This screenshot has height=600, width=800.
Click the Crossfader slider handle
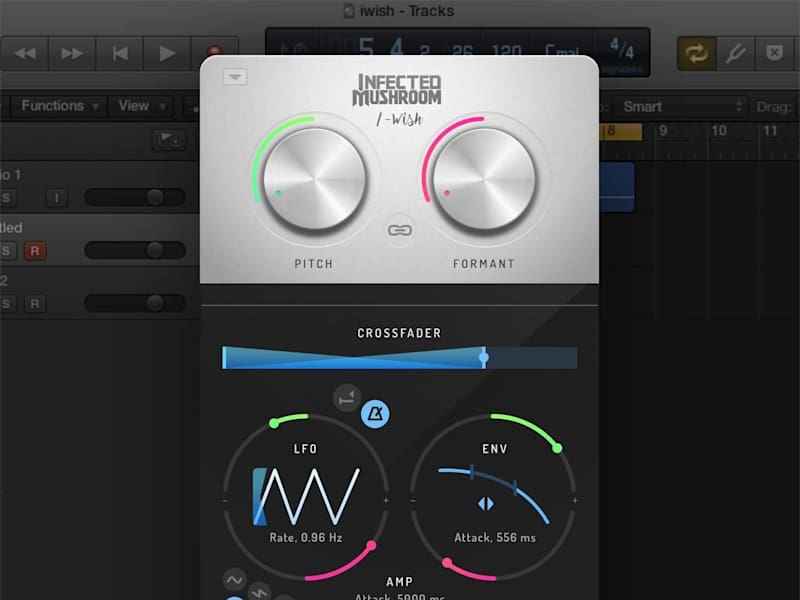click(484, 357)
